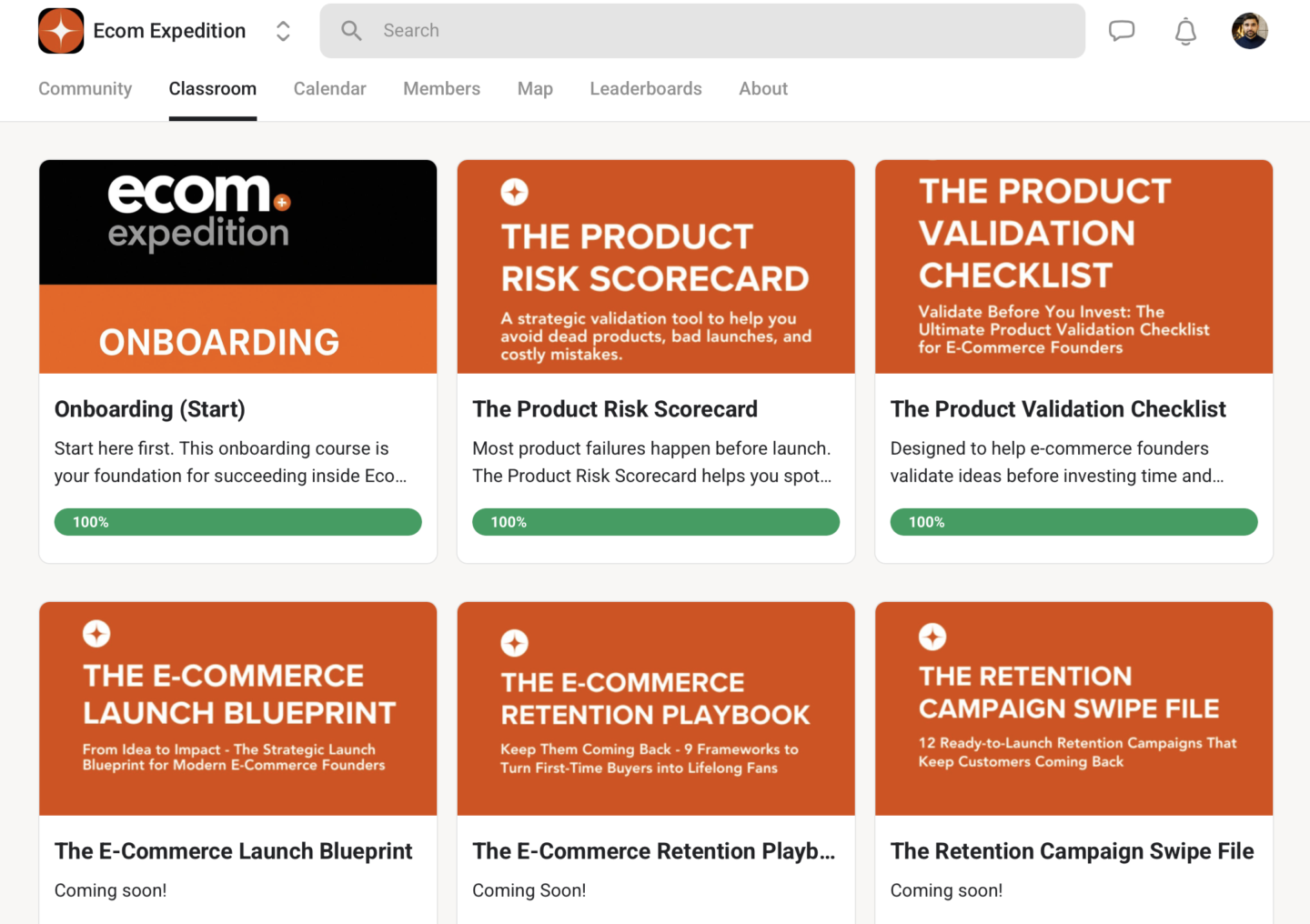1310x924 pixels.
Task: Select the Map tab
Action: tap(535, 89)
